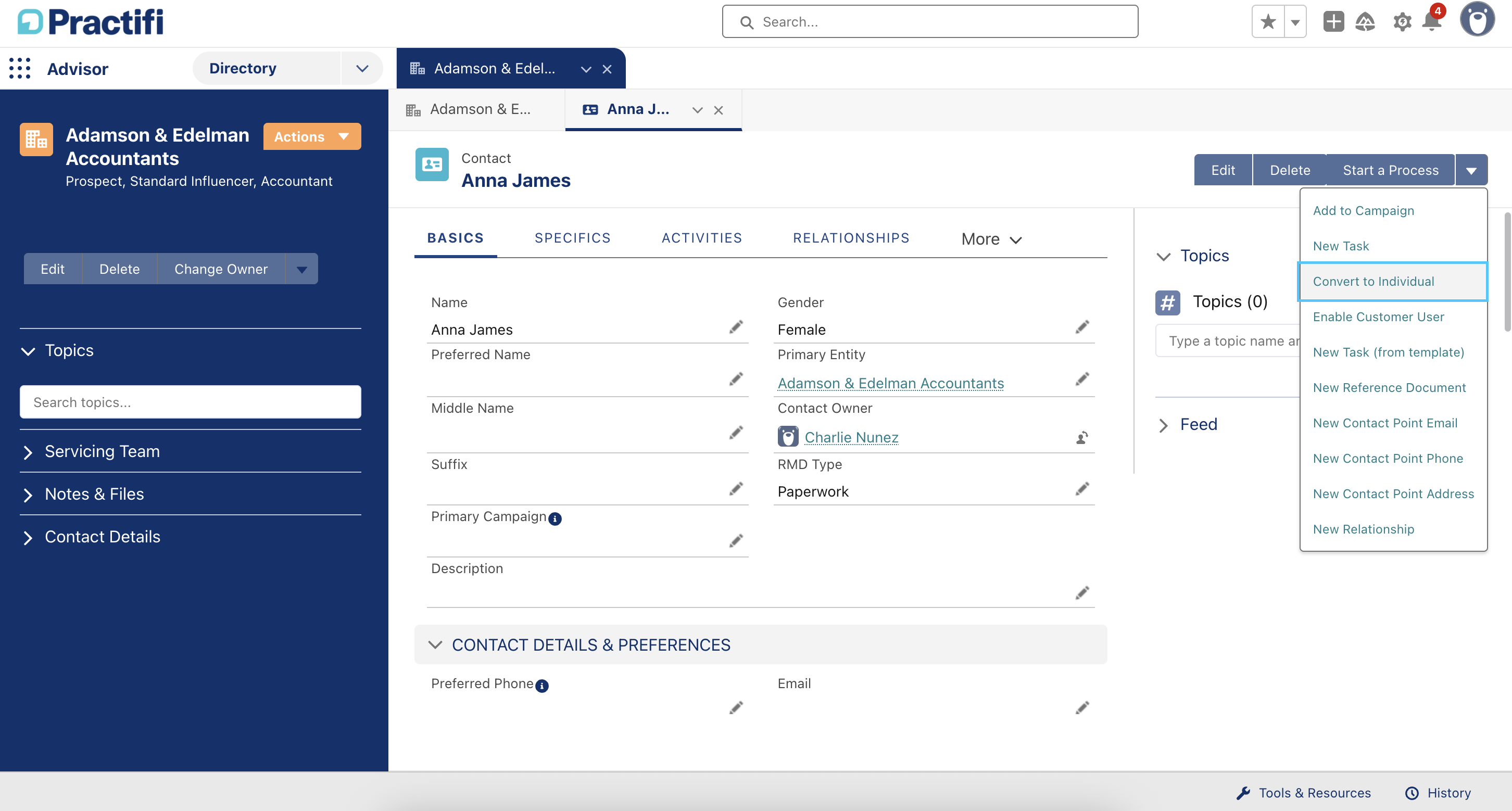Click the edit pencil next to Gender
The image size is (1512, 811).
(x=1082, y=327)
